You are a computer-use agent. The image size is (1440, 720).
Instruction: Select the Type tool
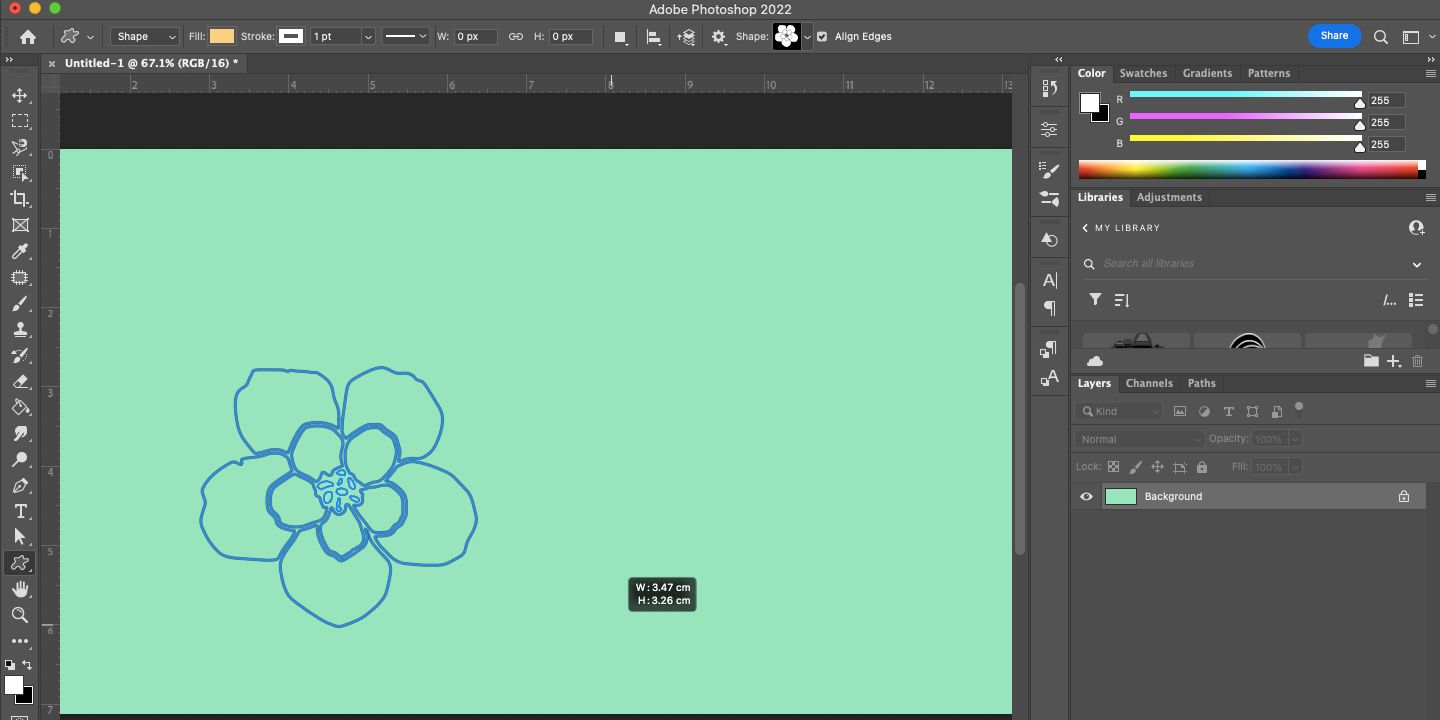coord(19,511)
